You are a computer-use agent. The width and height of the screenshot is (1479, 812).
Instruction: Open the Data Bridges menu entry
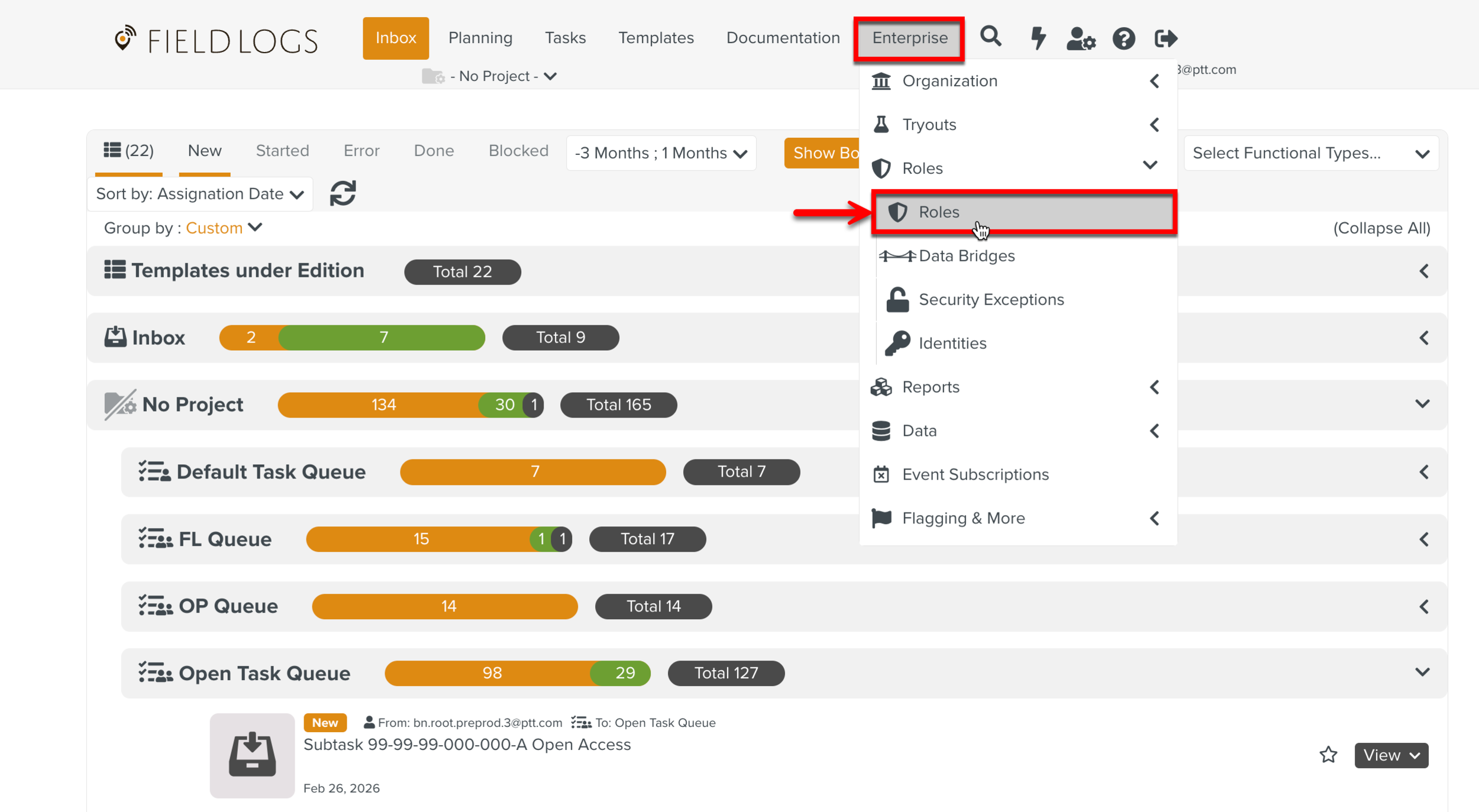click(966, 256)
